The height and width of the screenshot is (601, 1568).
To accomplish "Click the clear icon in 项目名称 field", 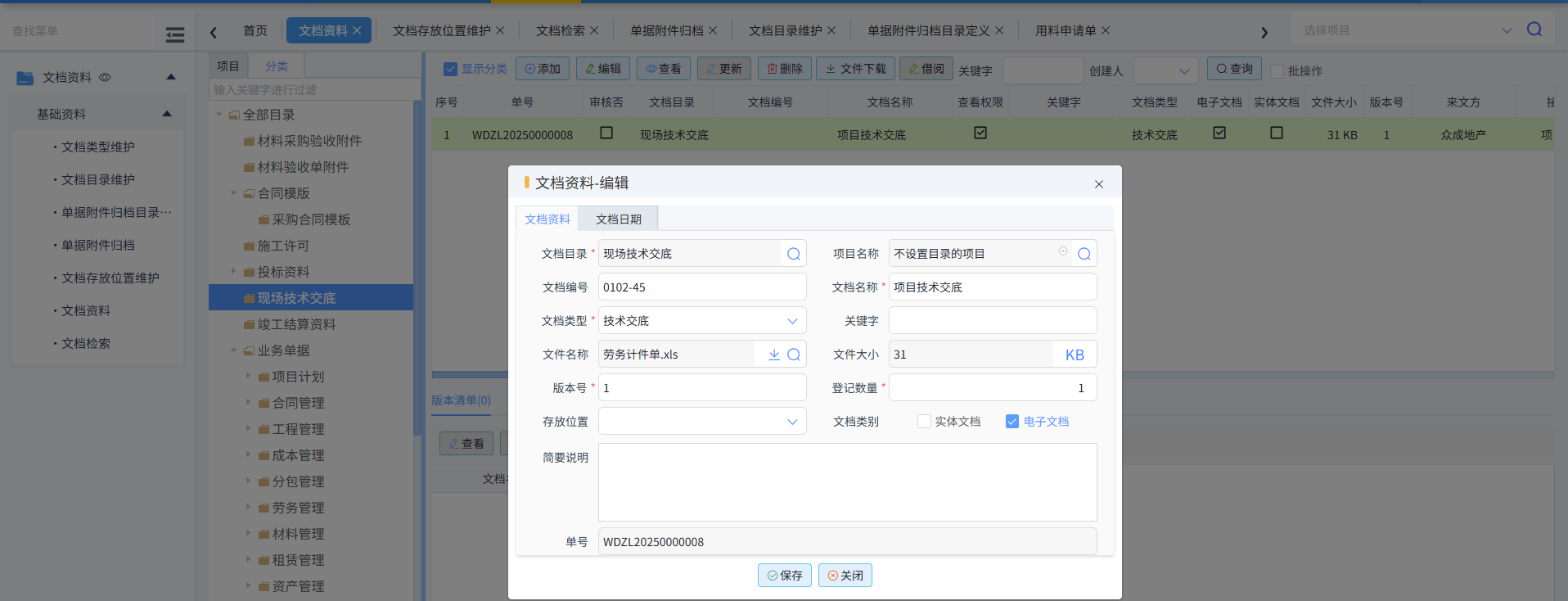I will coord(1062,252).
